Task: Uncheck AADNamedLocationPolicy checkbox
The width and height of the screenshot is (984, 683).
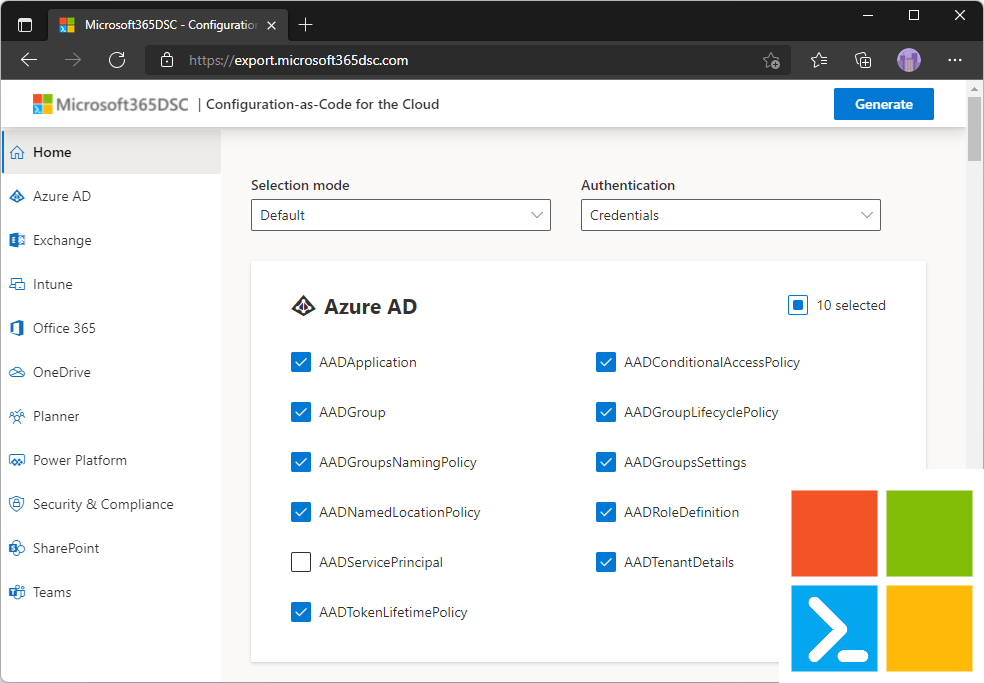Action: (301, 512)
